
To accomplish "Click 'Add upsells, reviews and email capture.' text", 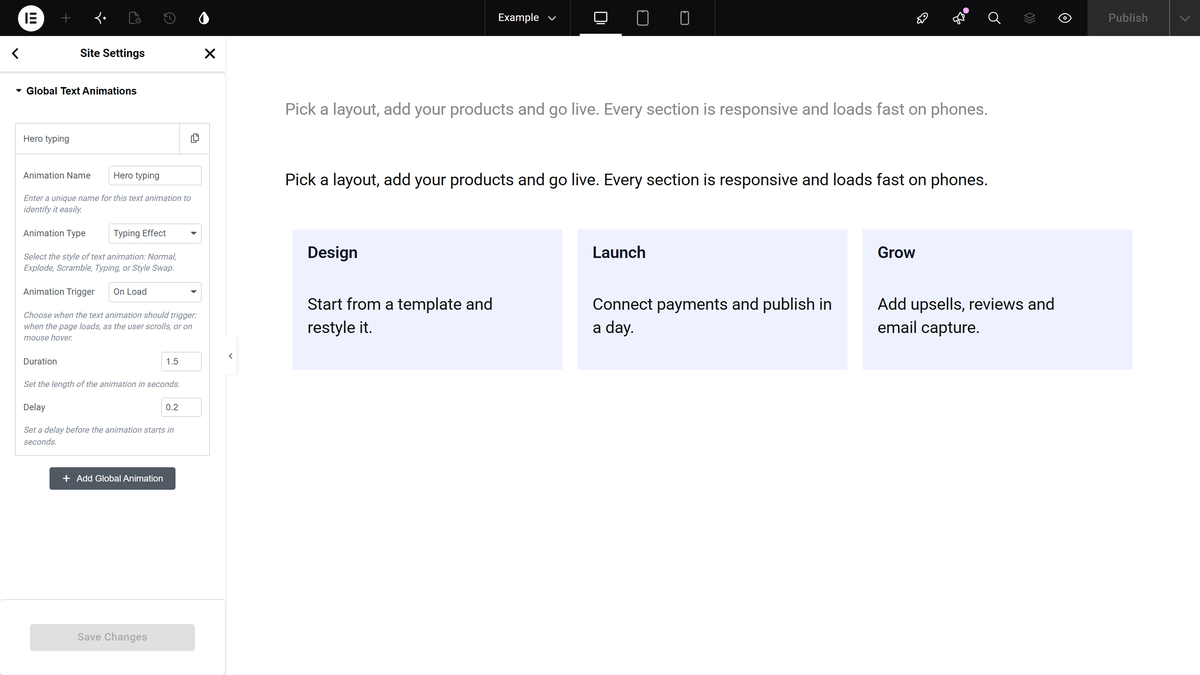I will click(966, 316).
